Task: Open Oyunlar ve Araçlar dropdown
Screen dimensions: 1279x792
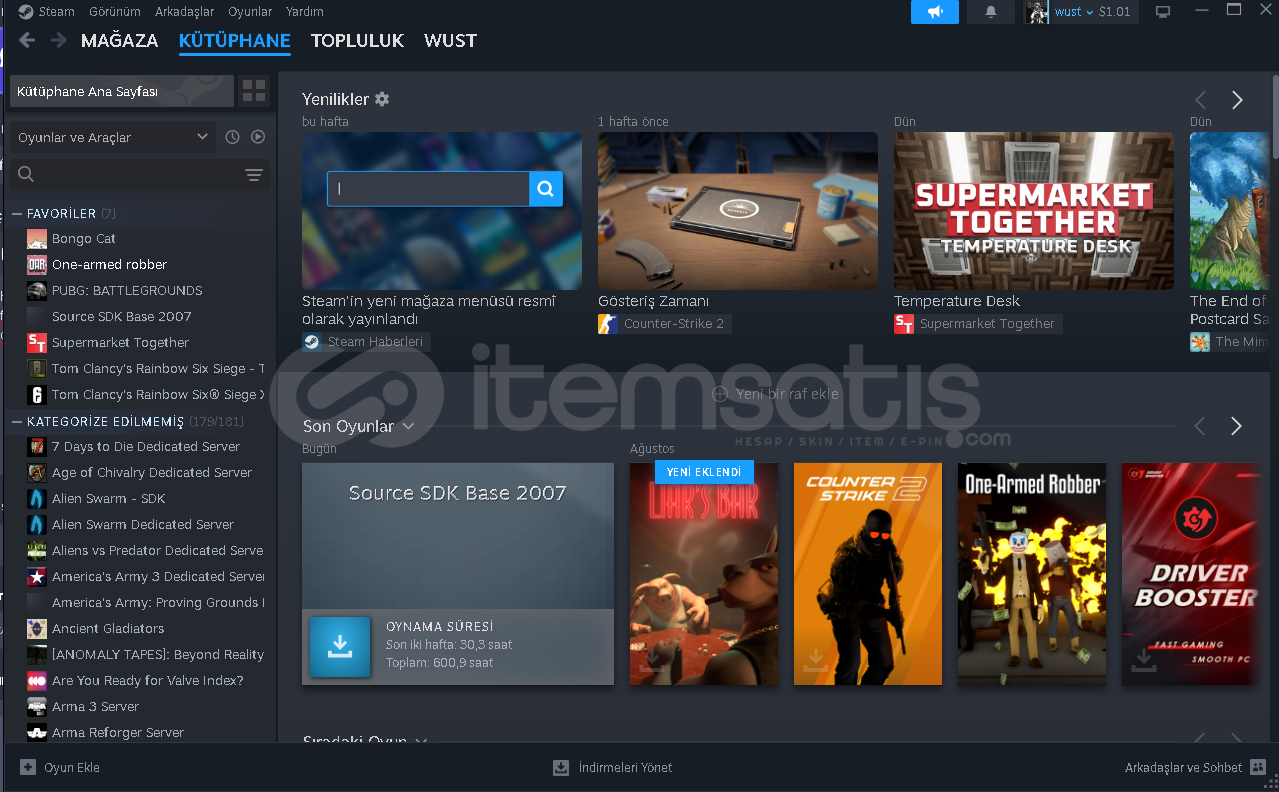Action: [113, 137]
